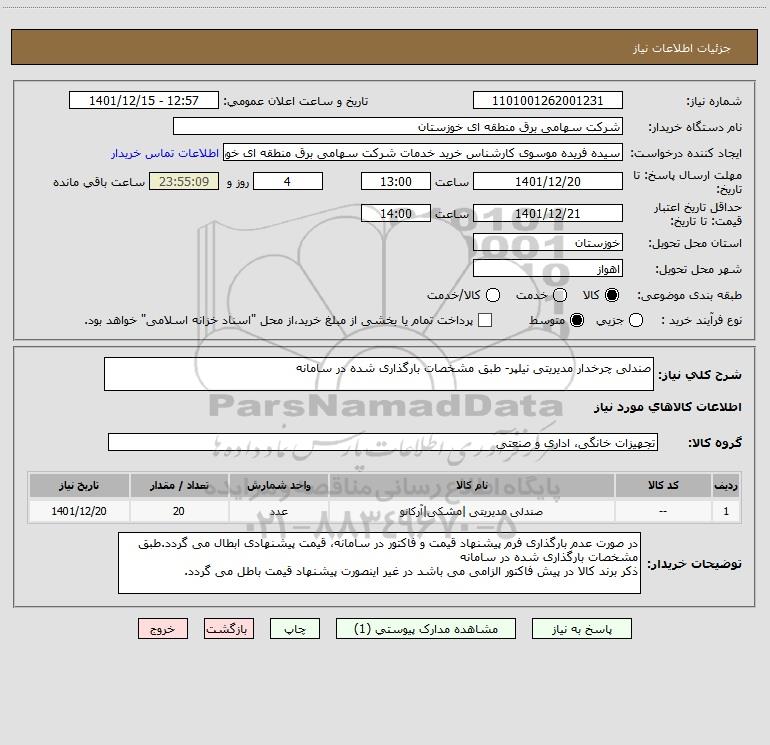The image size is (770, 745).
Task: Open اطلاعات تماس خریدار link
Action: [x=165, y=153]
